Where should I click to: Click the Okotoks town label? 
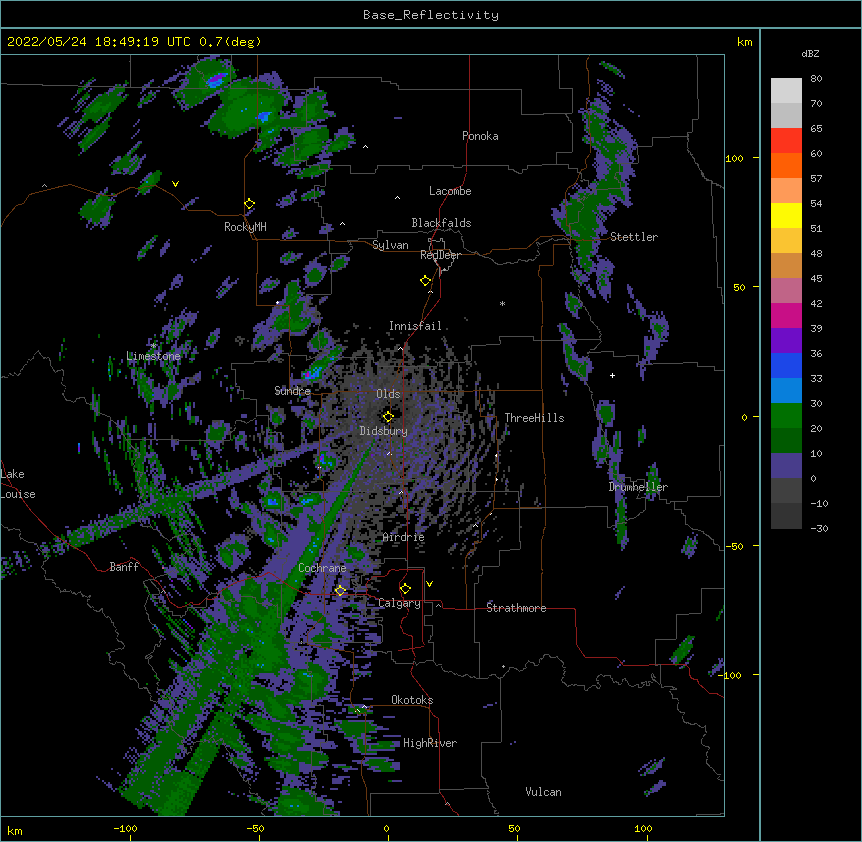point(412,700)
